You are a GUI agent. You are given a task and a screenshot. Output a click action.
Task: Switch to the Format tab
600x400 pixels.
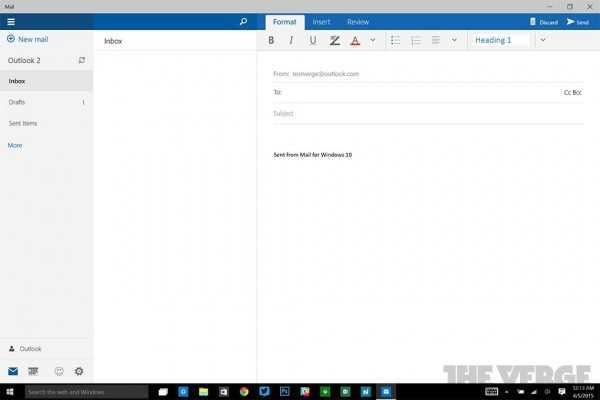pyautogui.click(x=285, y=22)
